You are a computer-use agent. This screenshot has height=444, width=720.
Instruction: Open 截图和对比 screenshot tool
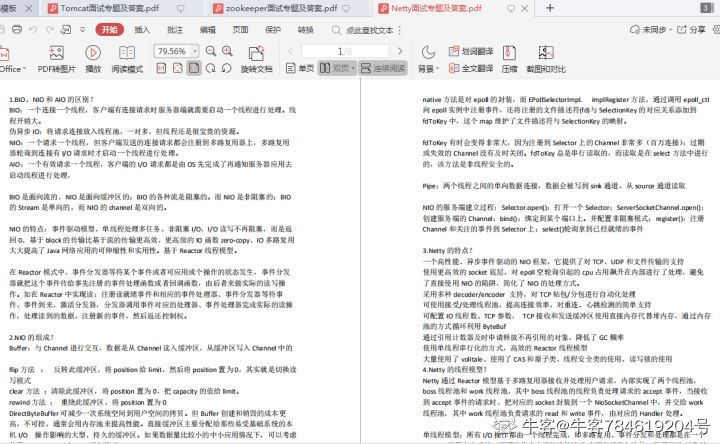[x=546, y=59]
